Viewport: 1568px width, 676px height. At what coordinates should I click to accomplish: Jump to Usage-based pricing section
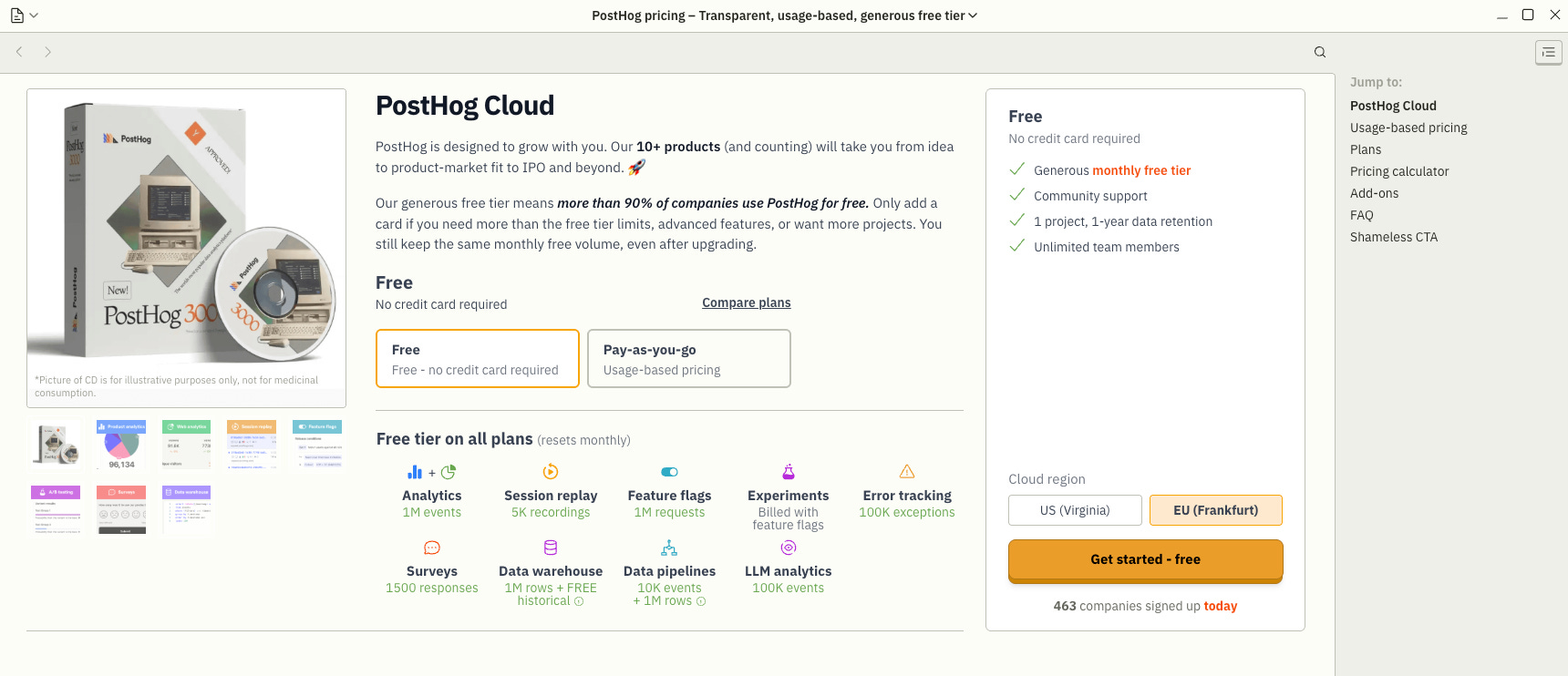tap(1408, 128)
